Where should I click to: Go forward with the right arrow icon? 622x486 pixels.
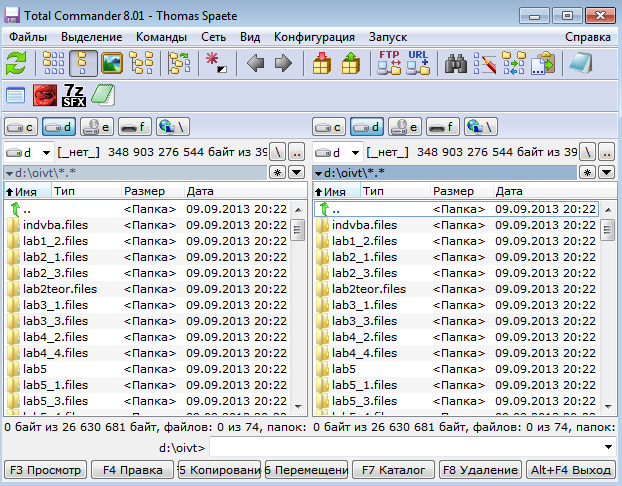[x=283, y=63]
